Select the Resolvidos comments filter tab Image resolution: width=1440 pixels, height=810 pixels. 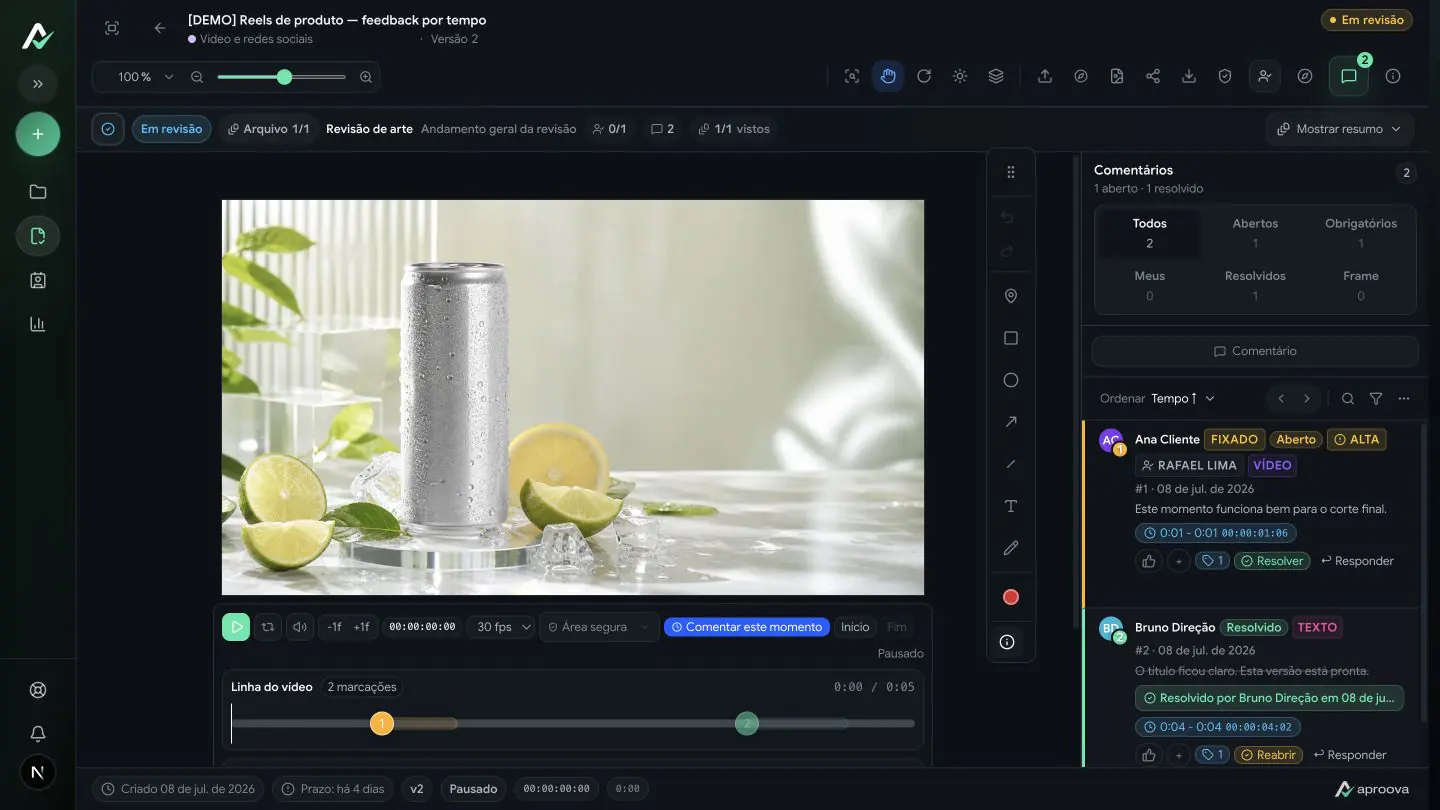click(x=1255, y=285)
